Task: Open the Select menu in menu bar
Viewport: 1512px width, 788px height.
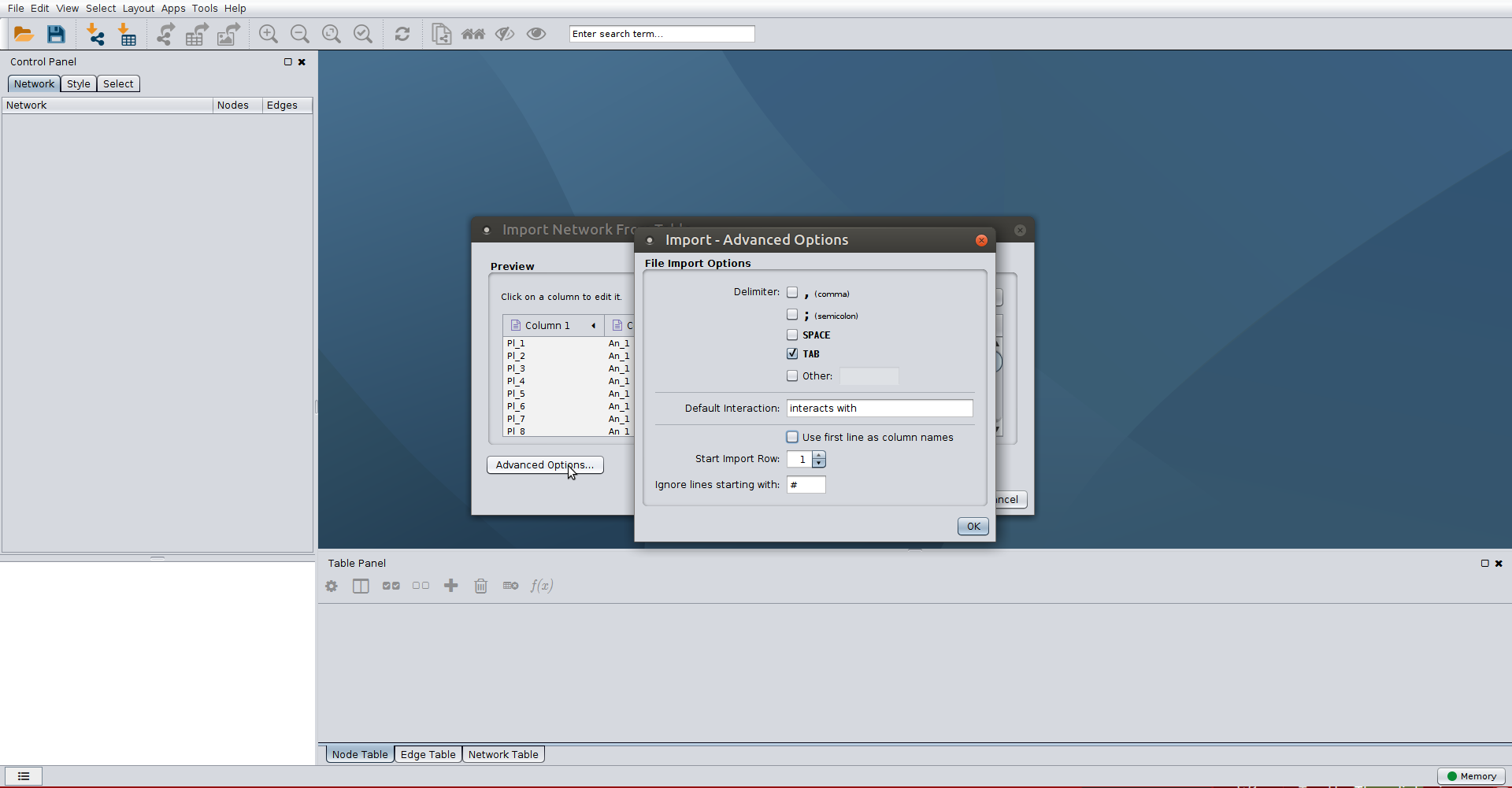Action: pos(101,9)
